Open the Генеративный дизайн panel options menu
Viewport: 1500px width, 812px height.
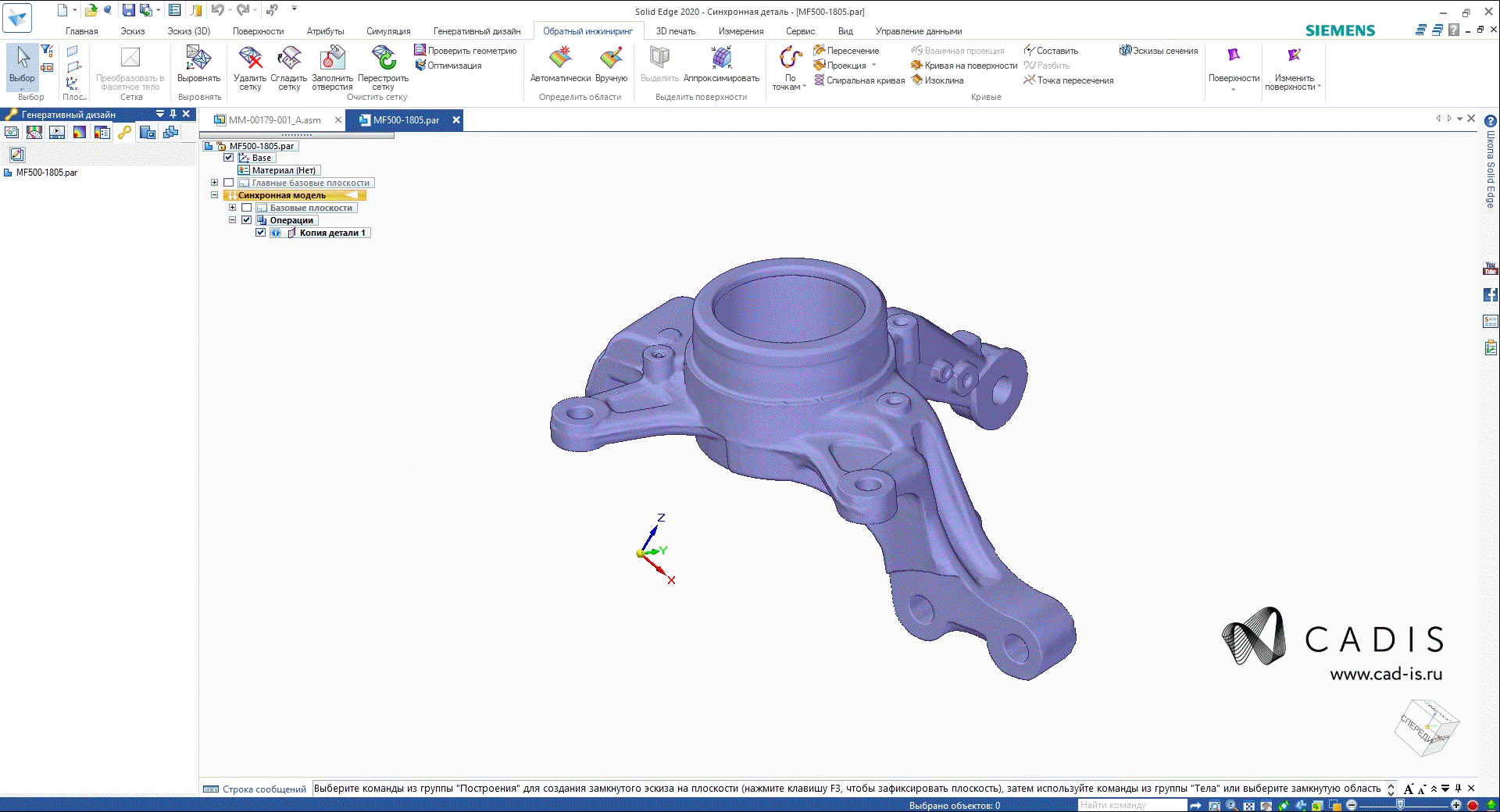click(160, 114)
